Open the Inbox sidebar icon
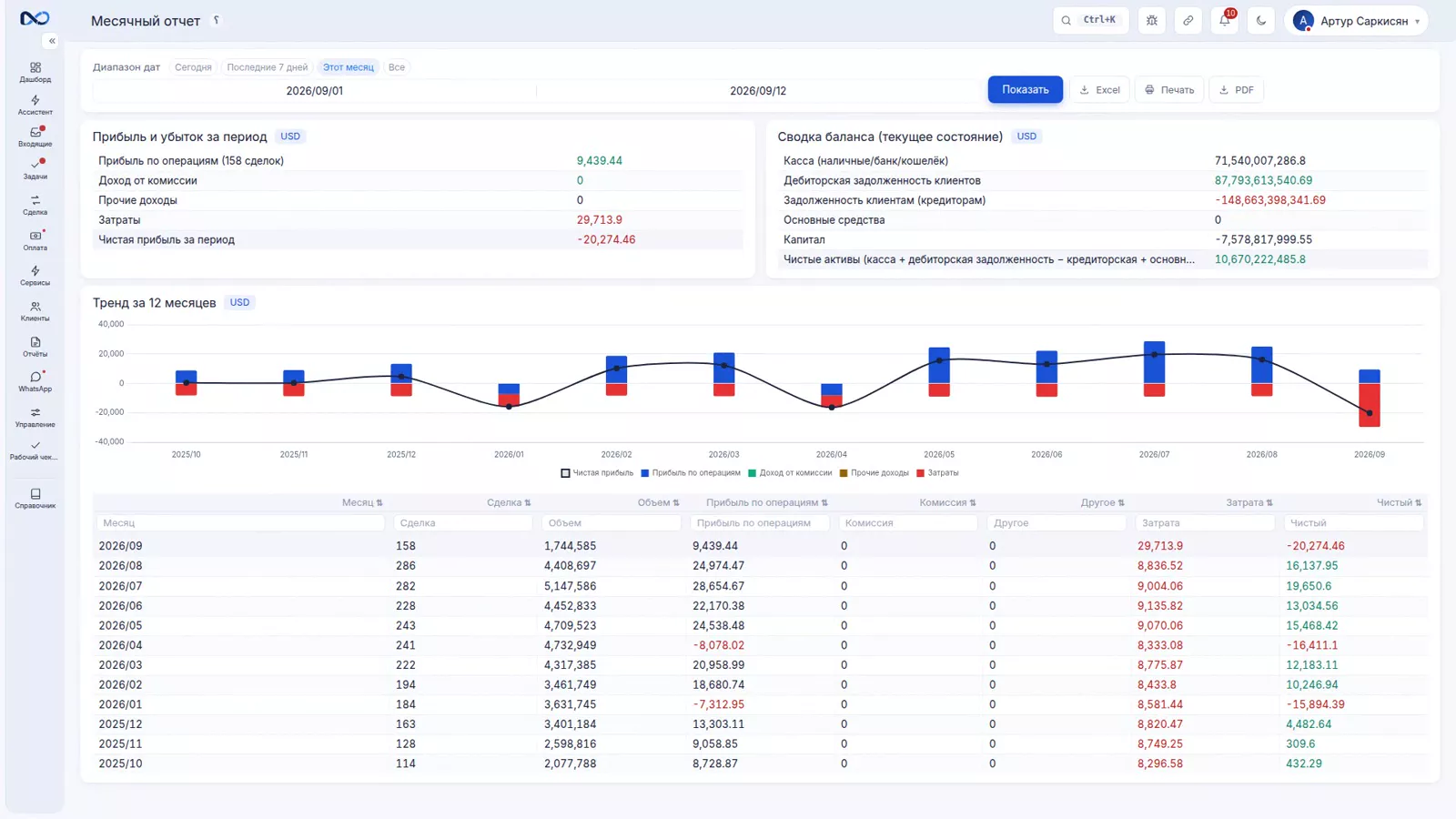Viewport: 1456px width, 819px height. coord(35,136)
